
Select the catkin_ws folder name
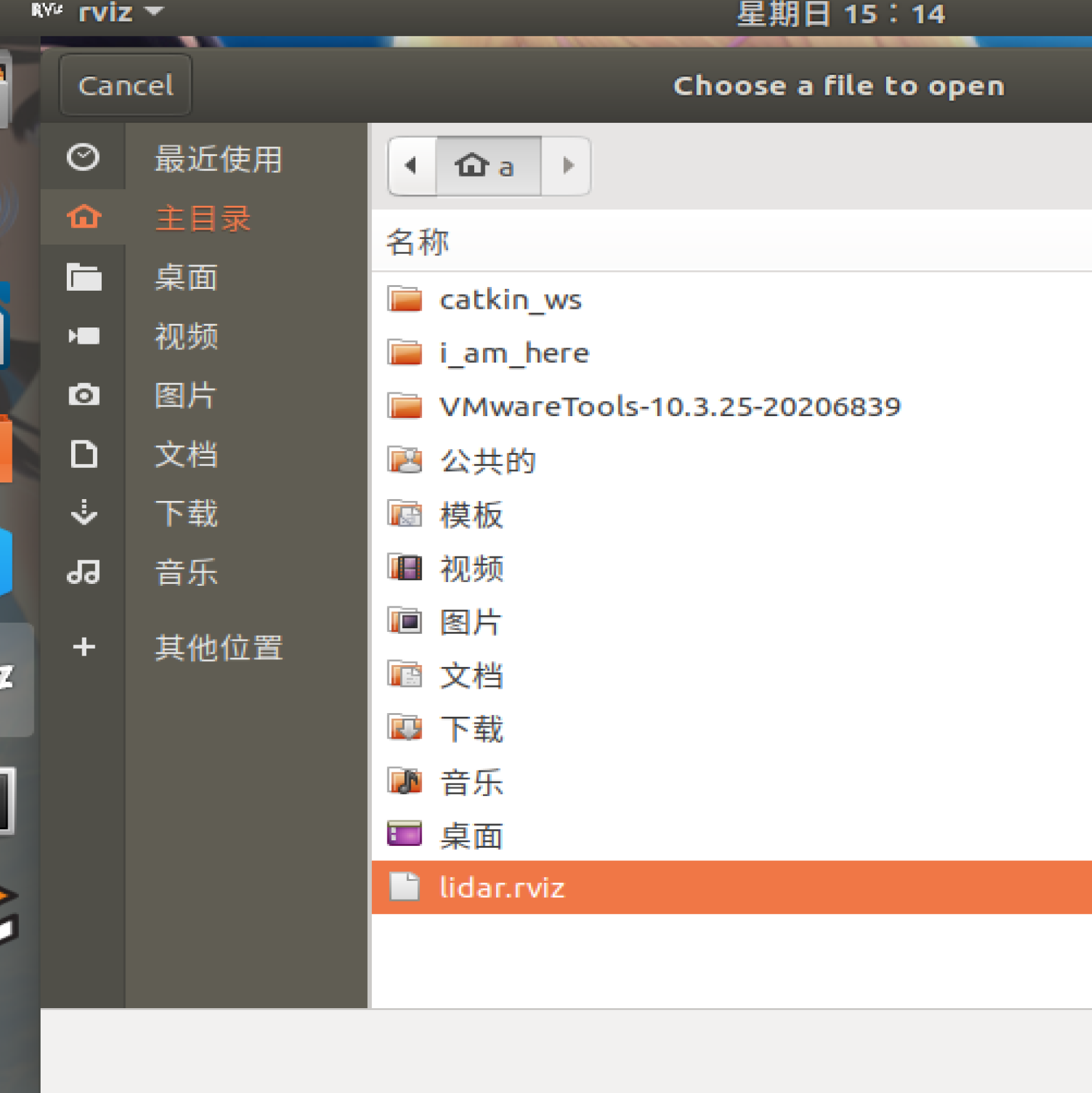510,300
